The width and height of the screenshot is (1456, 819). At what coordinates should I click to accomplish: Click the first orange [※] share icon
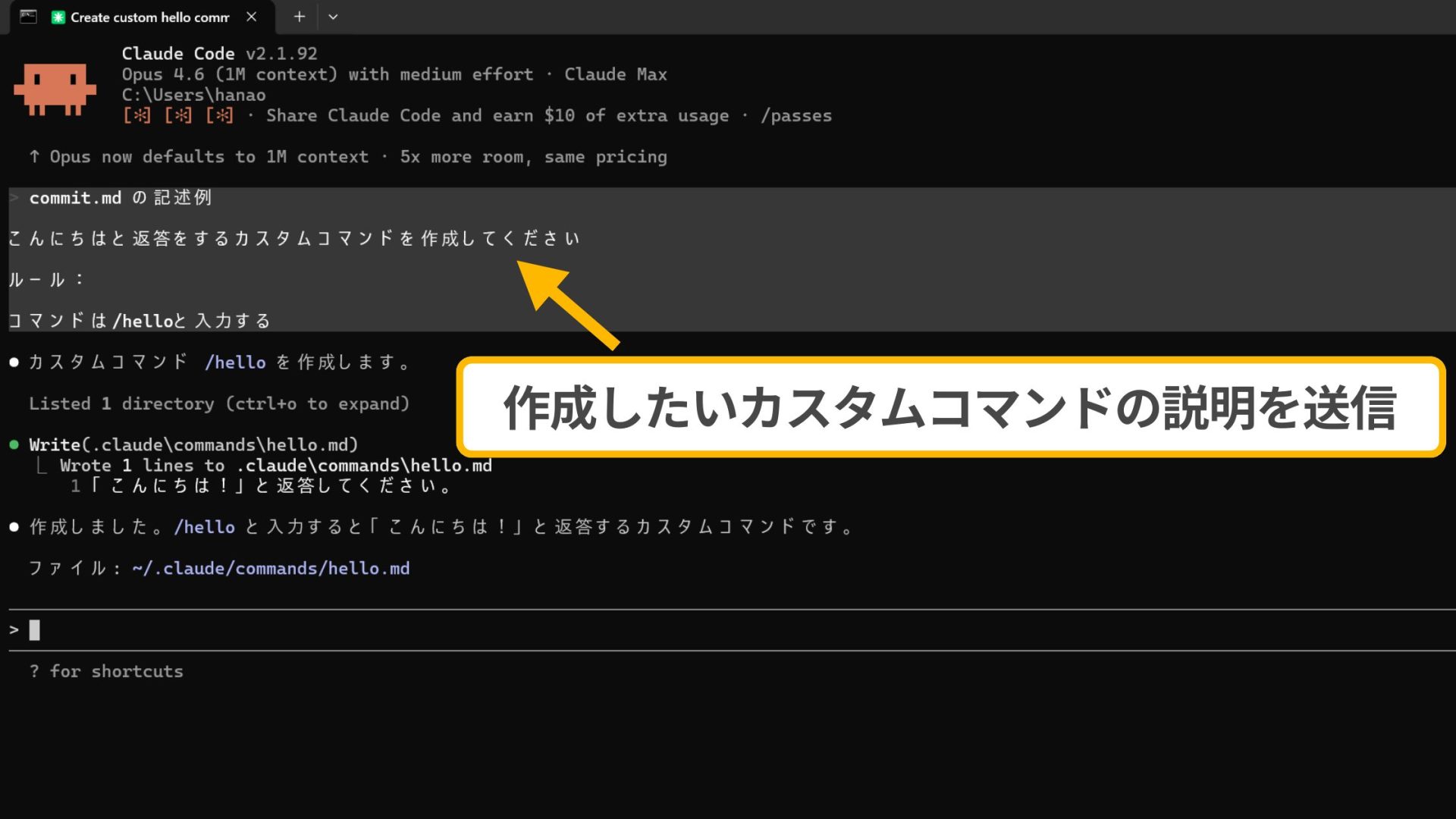[137, 115]
